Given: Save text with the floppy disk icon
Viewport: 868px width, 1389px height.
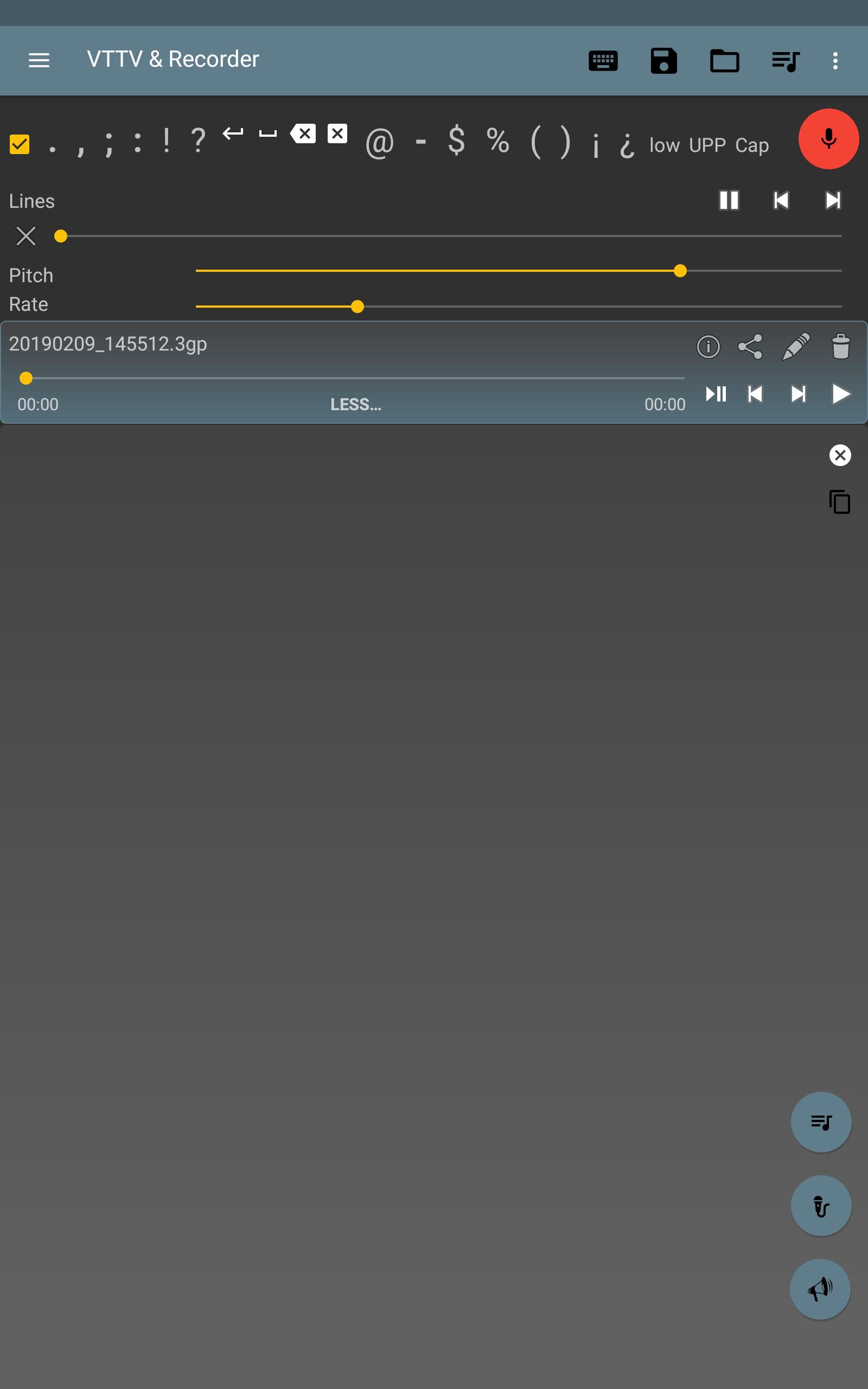Looking at the screenshot, I should coord(663,60).
